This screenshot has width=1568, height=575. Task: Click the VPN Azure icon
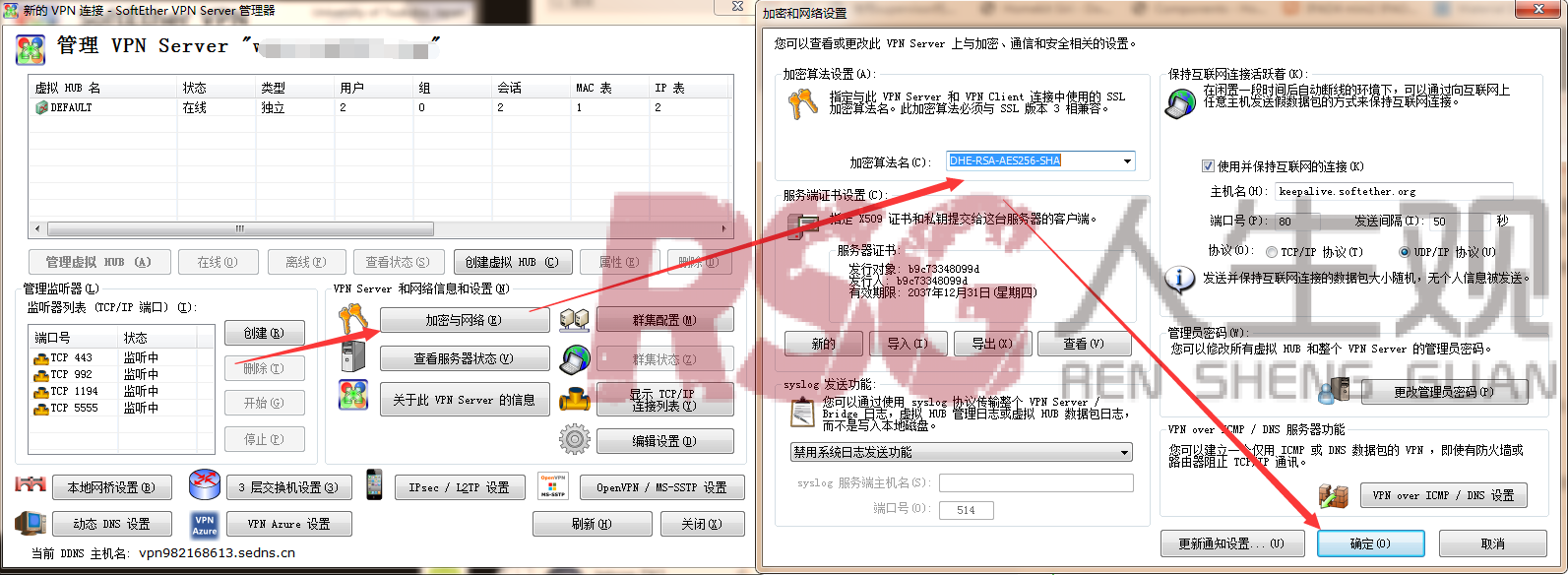205,524
